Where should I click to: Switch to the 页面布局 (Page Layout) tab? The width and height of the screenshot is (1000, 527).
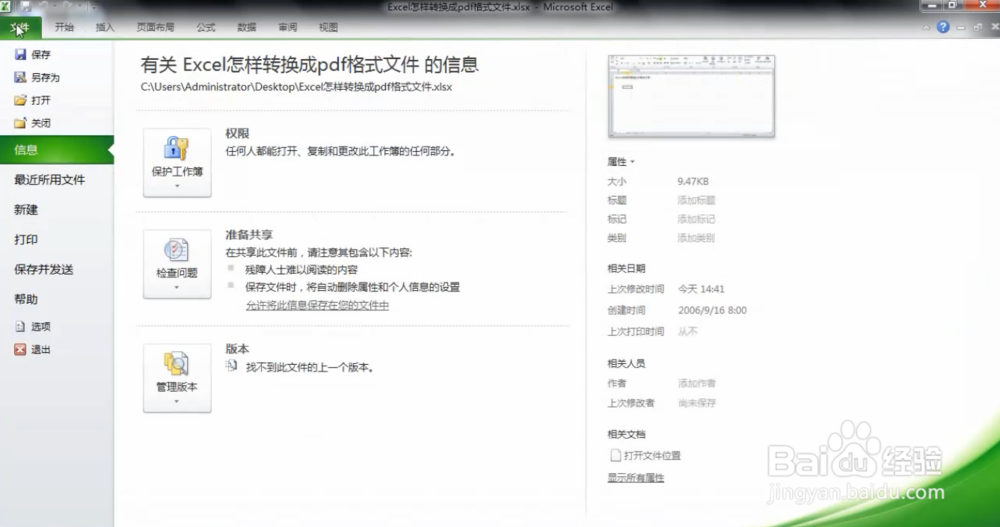point(156,27)
